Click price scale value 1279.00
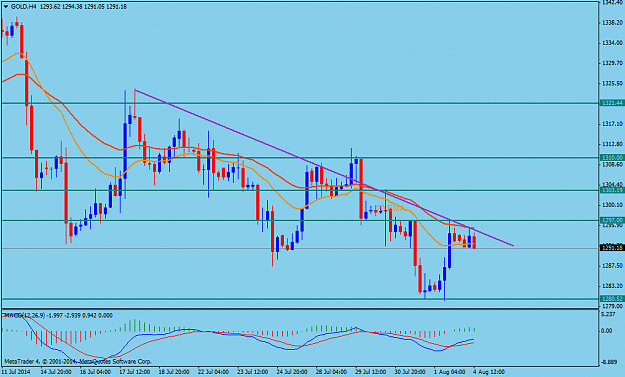Screen dimensions: 625x377 point(612,306)
